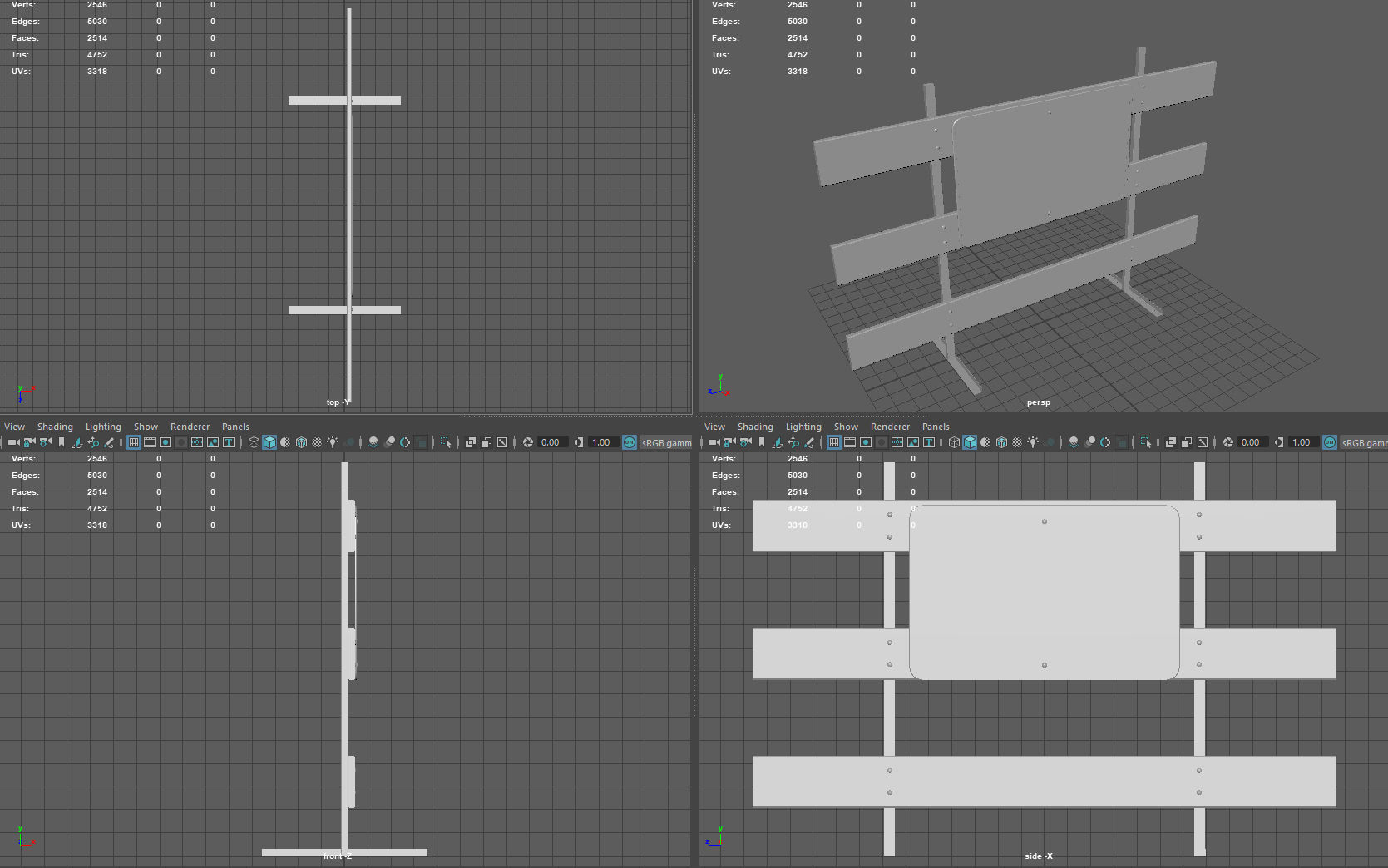Click exposure value field 0.00 in front panel
The image size is (1388, 868).
coord(551,442)
